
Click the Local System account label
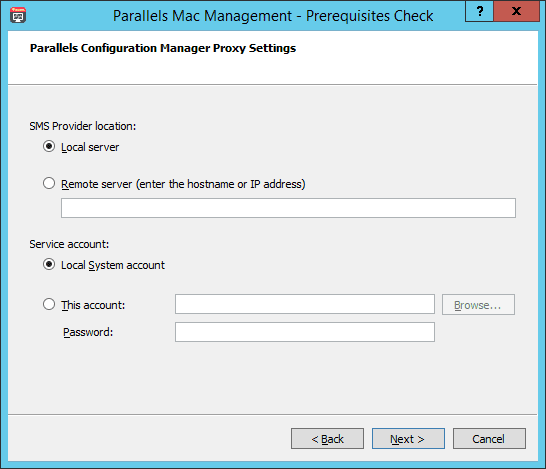pyautogui.click(x=113, y=265)
